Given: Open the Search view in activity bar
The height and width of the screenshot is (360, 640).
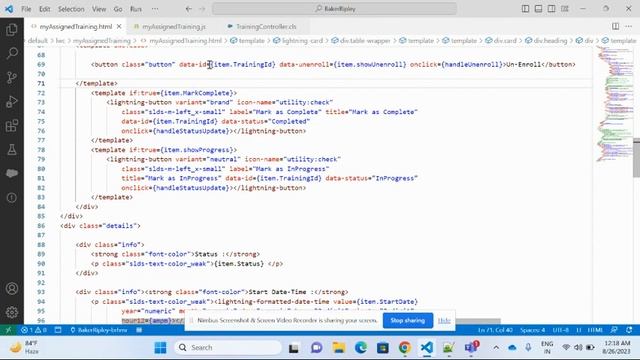Looking at the screenshot, I should coord(12,53).
